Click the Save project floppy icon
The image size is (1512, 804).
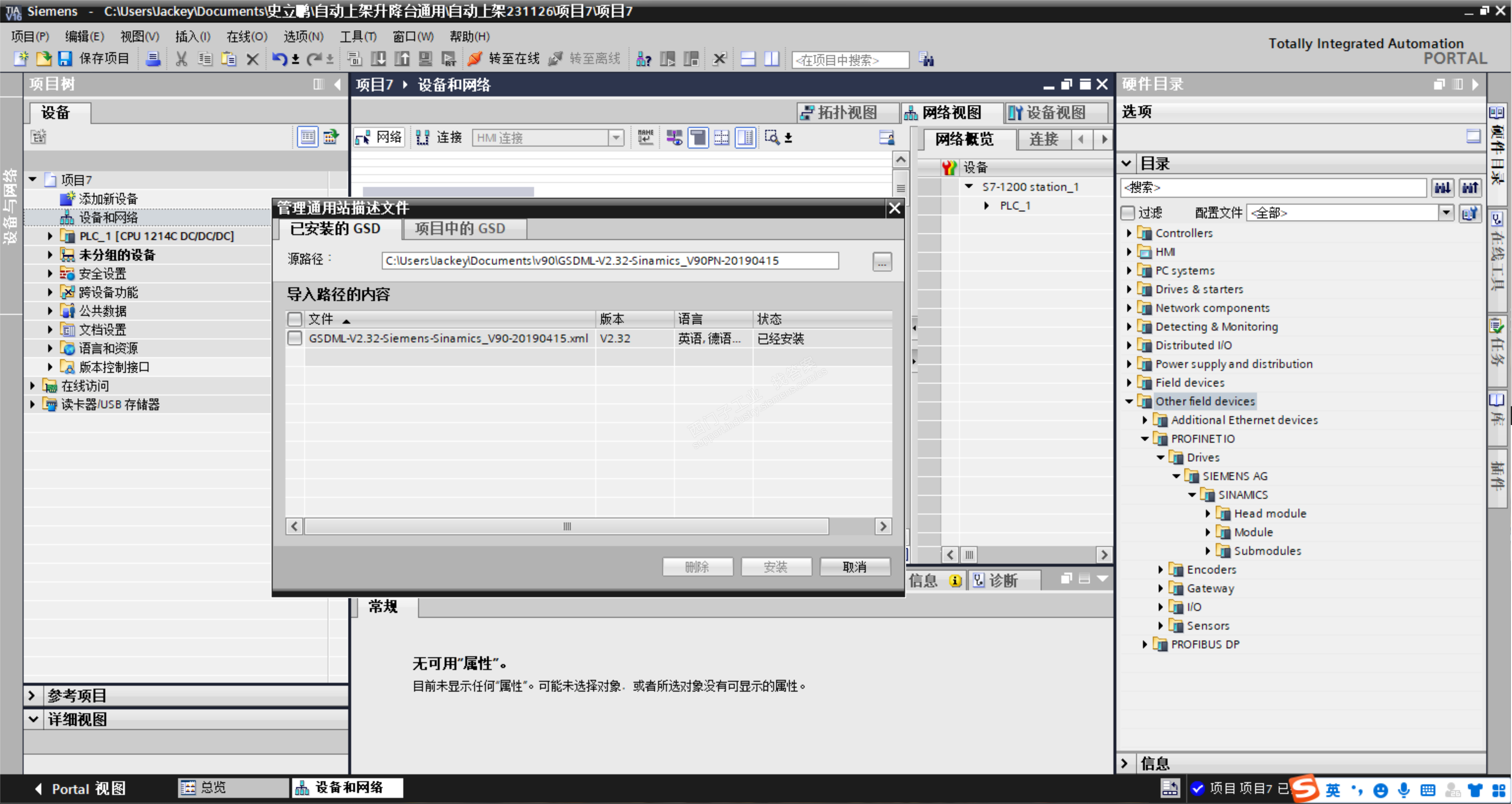tap(65, 59)
